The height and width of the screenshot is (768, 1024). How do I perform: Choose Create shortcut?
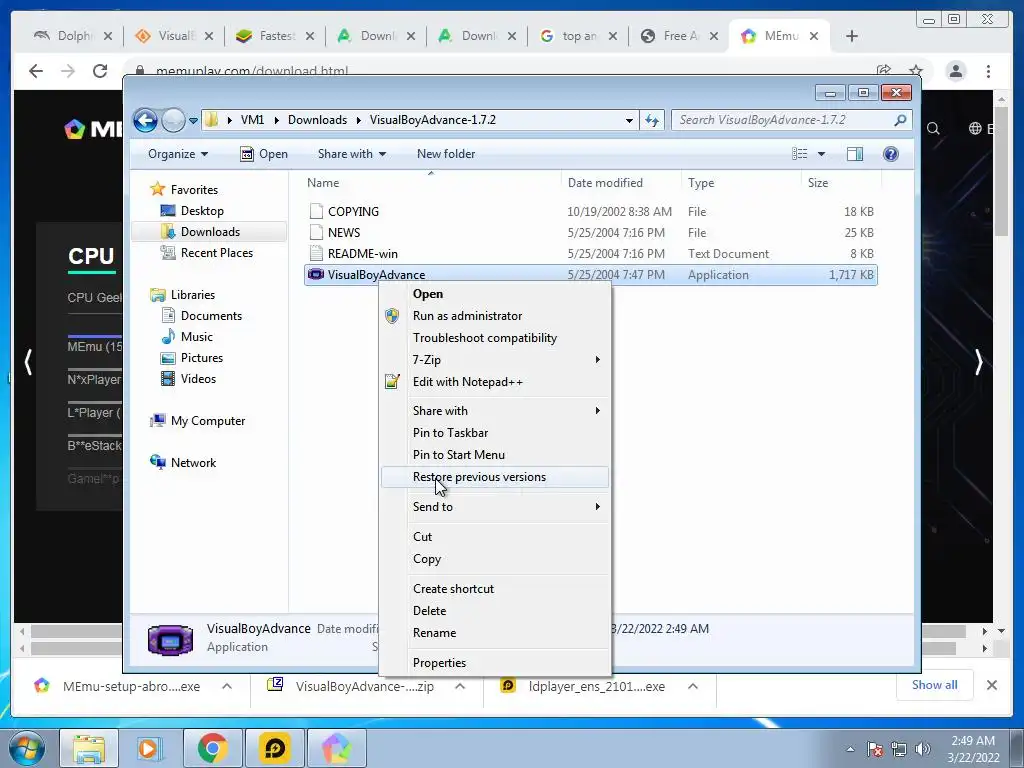pos(495,589)
